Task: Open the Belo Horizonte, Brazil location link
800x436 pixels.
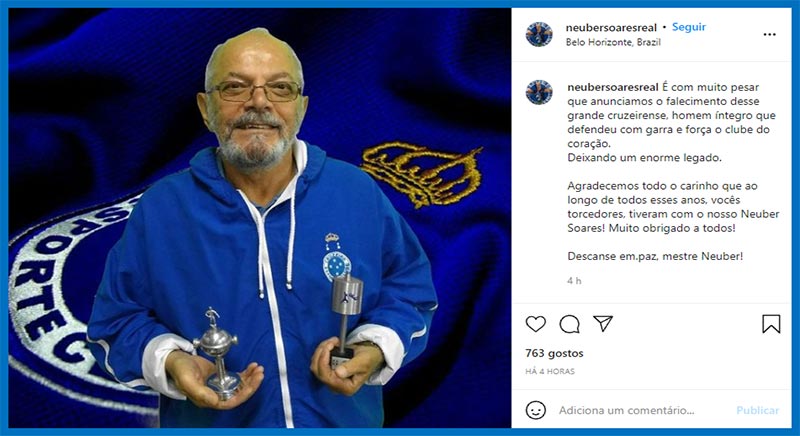Action: coord(613,42)
